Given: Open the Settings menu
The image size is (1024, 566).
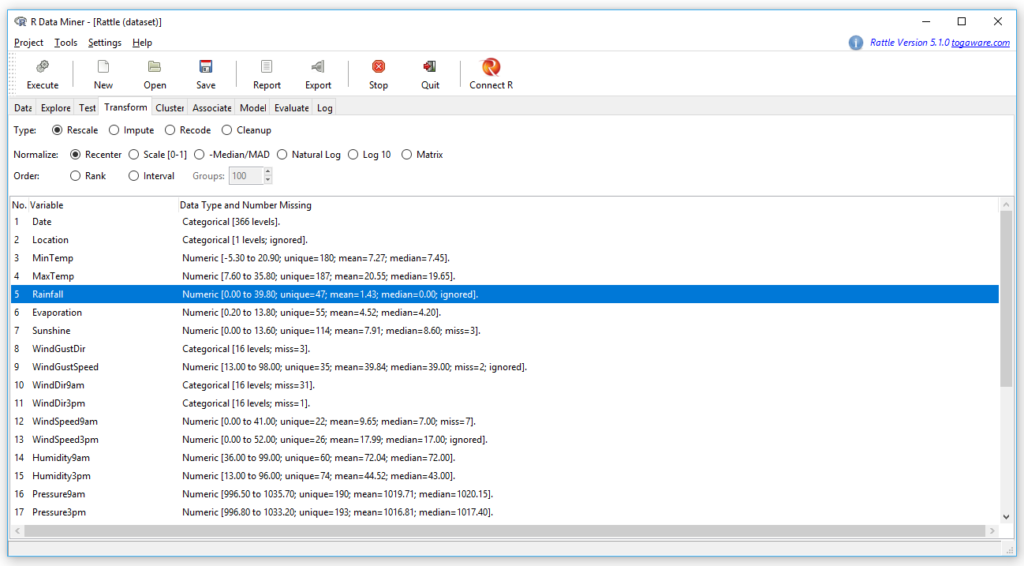Looking at the screenshot, I should (x=104, y=43).
